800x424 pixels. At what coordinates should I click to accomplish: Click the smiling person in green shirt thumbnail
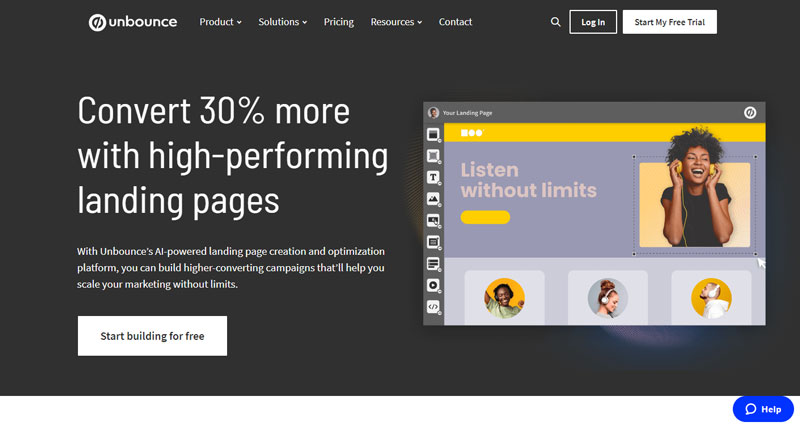(504, 298)
